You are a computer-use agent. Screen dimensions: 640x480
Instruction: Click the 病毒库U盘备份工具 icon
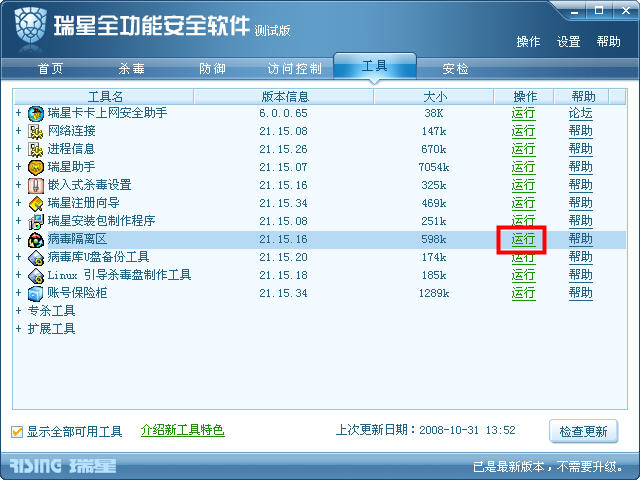pos(36,258)
